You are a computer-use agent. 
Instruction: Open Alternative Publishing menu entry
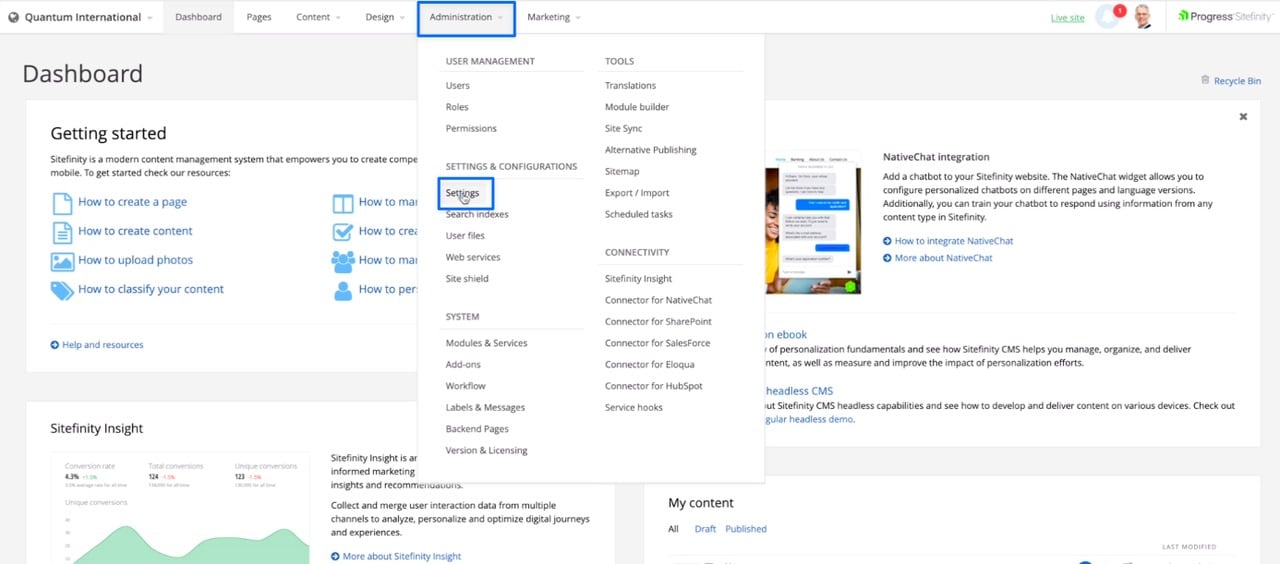click(650, 150)
